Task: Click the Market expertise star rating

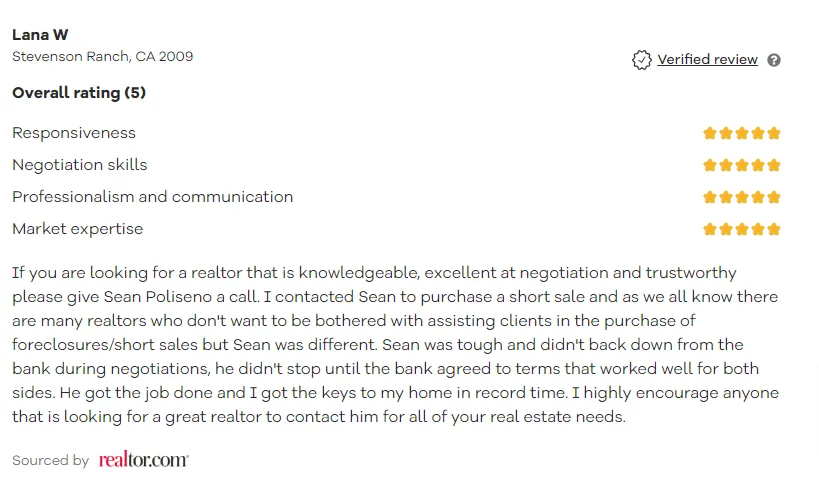Action: (x=742, y=229)
